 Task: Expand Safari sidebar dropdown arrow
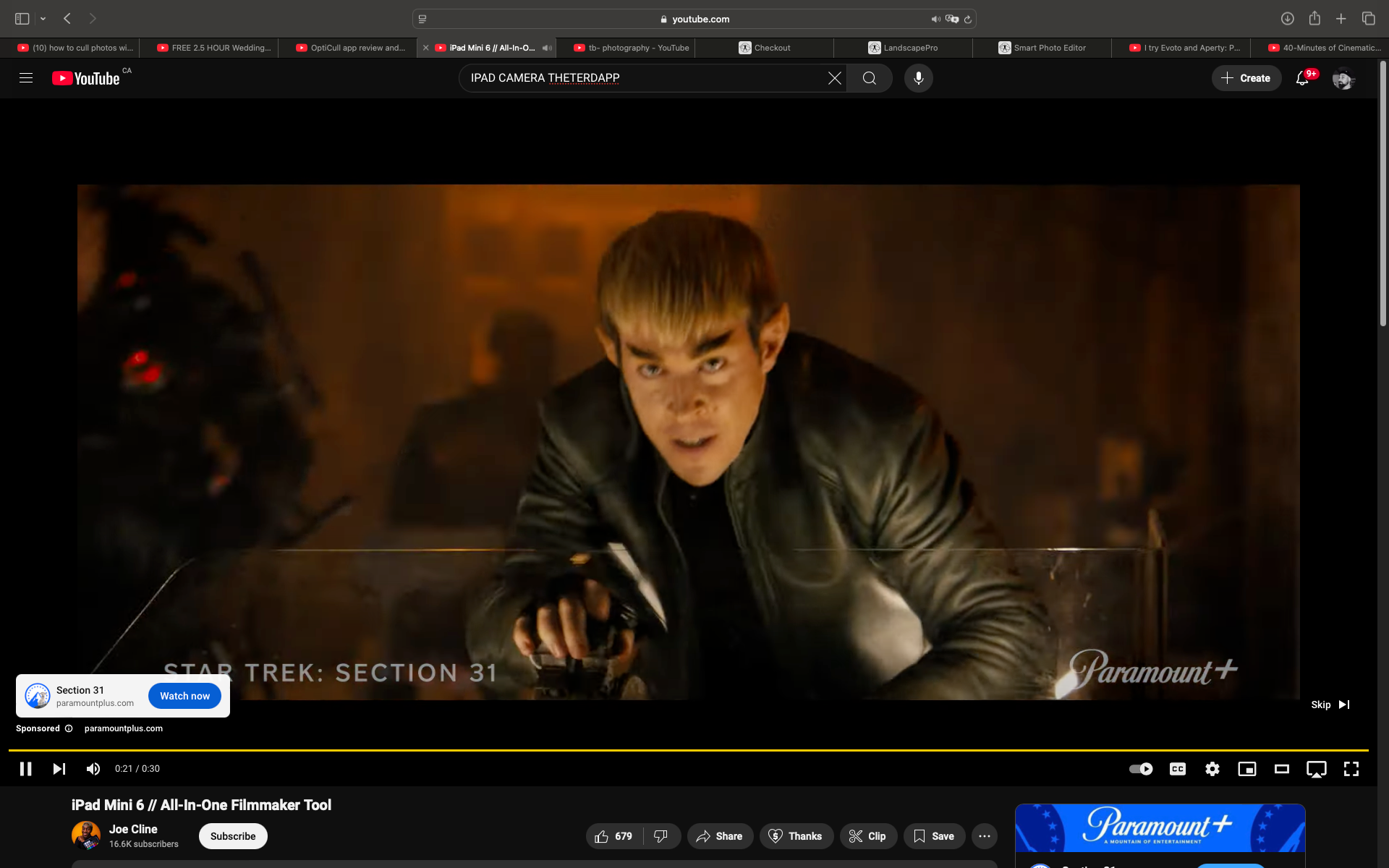click(43, 19)
